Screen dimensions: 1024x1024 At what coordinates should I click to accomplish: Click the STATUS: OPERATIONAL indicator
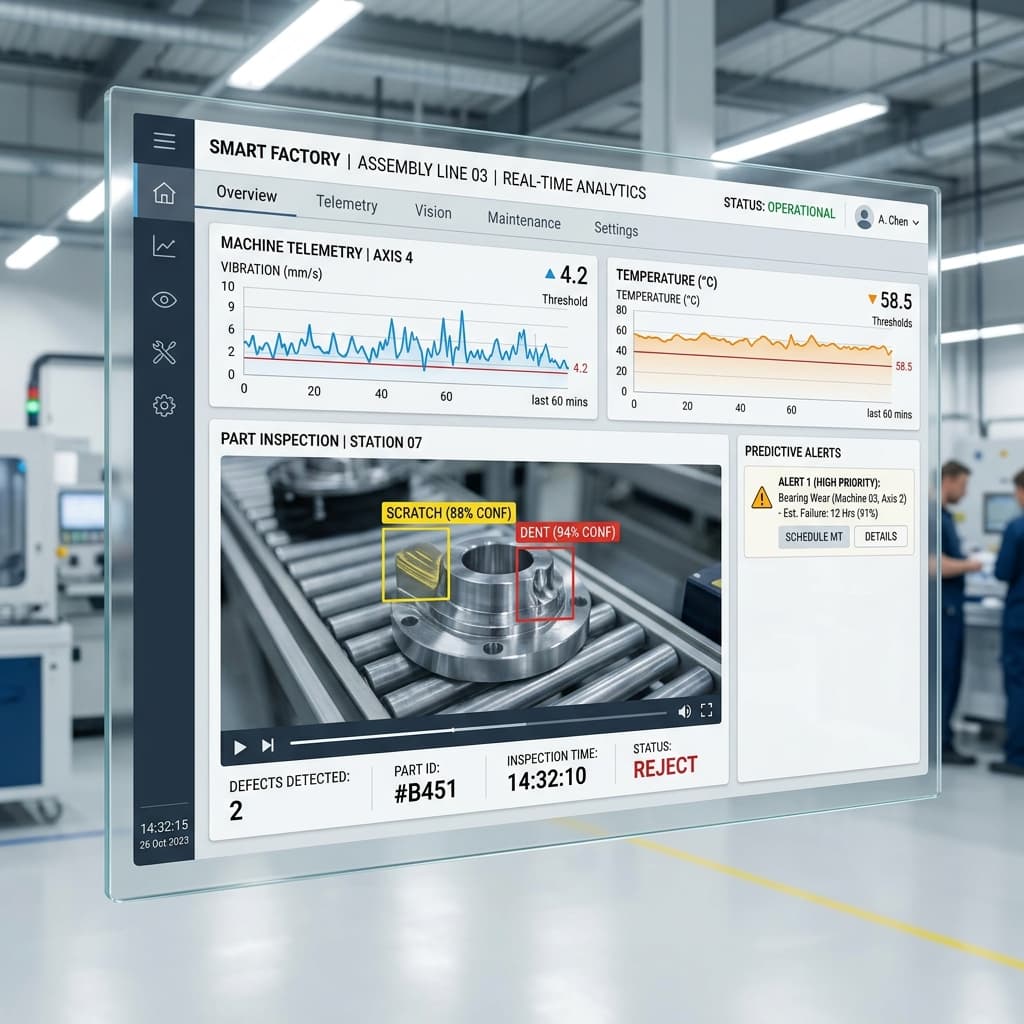779,208
